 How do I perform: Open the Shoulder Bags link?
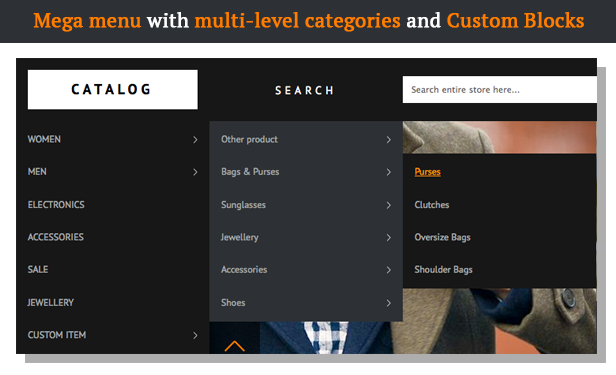[x=444, y=270]
